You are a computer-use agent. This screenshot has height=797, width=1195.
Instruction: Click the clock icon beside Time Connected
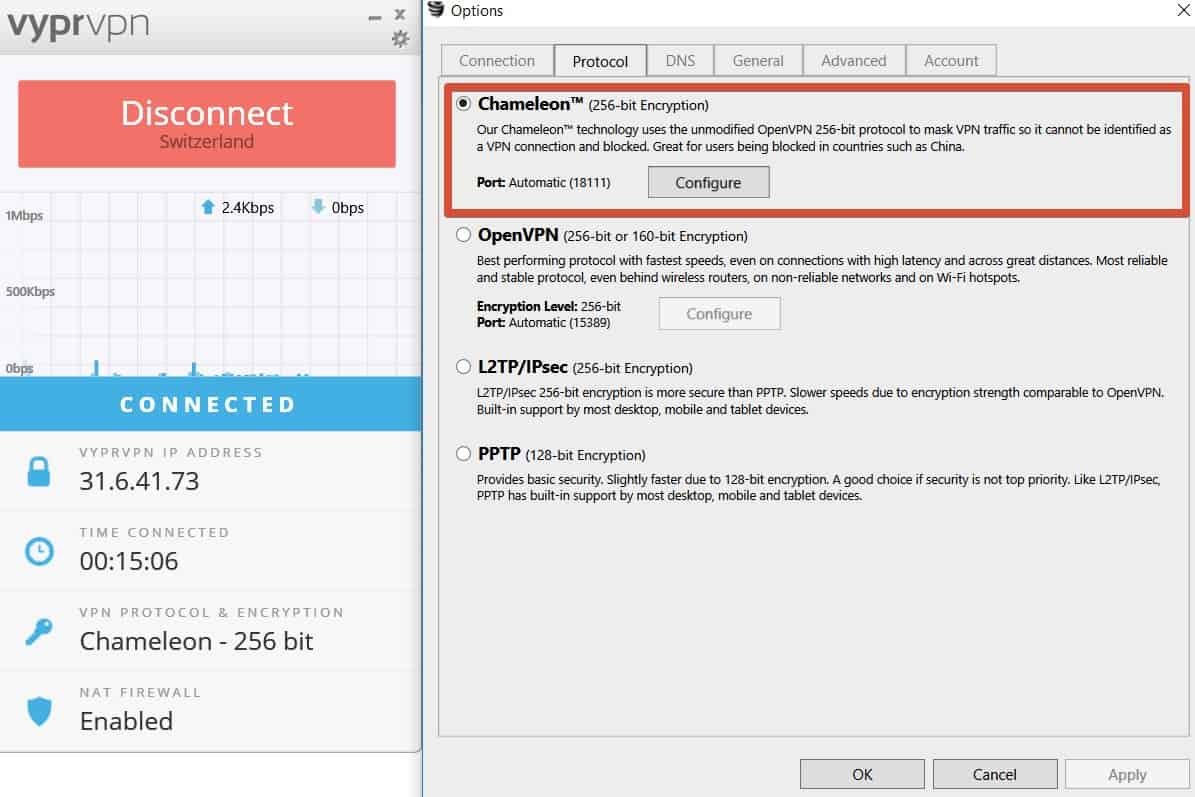point(39,551)
